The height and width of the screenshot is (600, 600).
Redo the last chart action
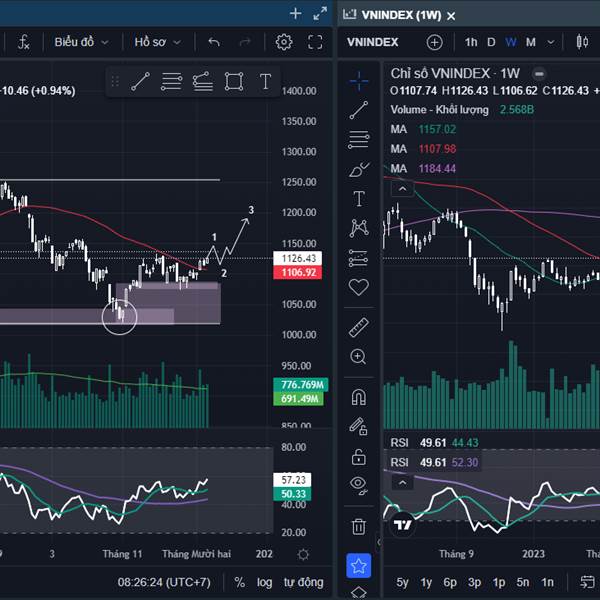[245, 42]
